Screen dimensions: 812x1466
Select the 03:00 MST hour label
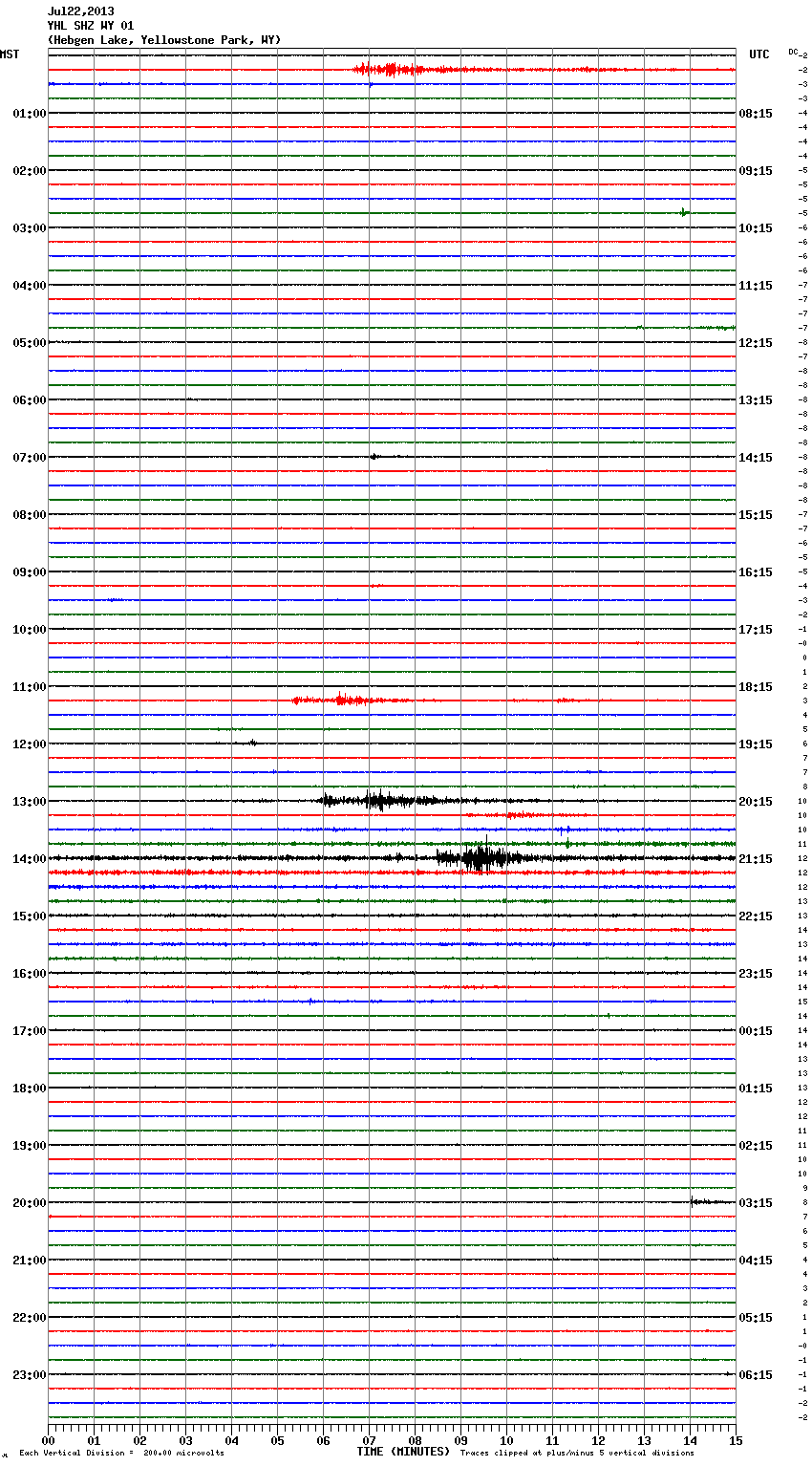[x=30, y=228]
